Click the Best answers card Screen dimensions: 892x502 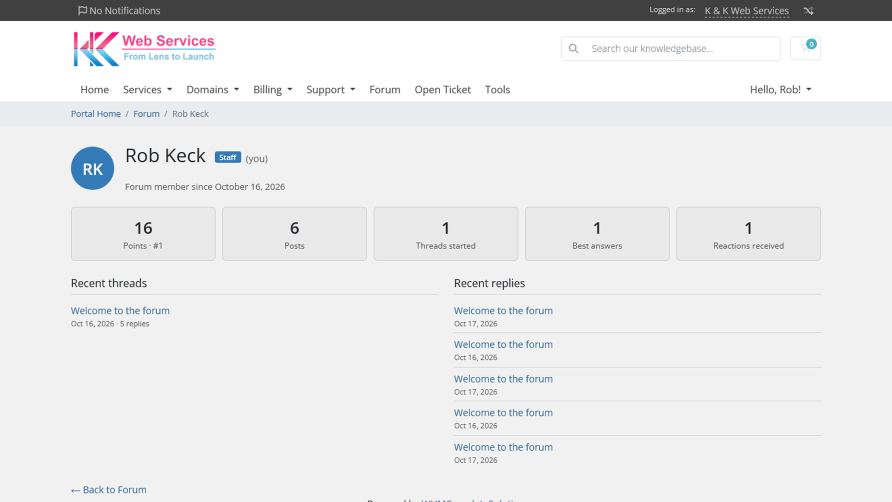point(597,234)
